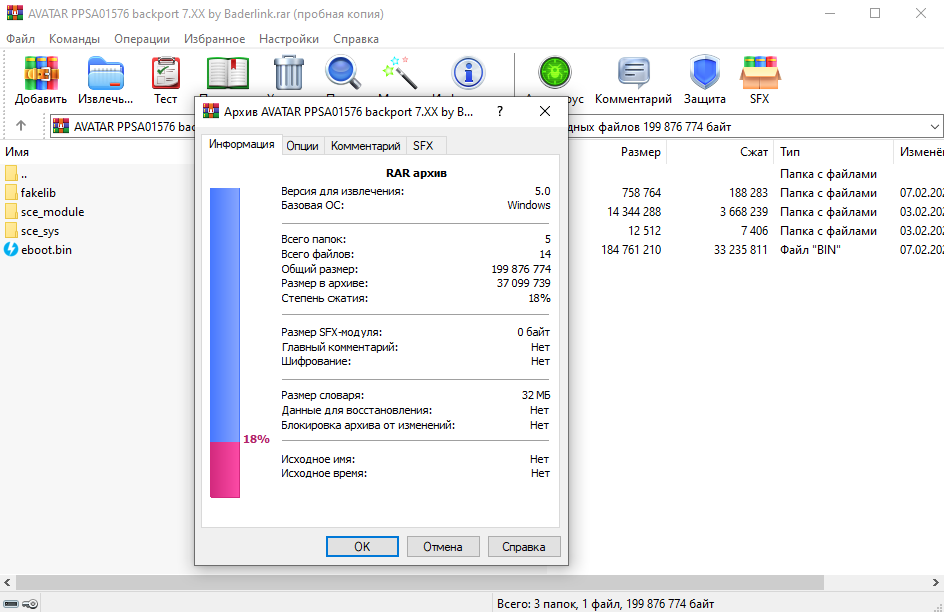Click the packed value 7 406
Image resolution: width=944 pixels, height=612 pixels.
point(754,231)
